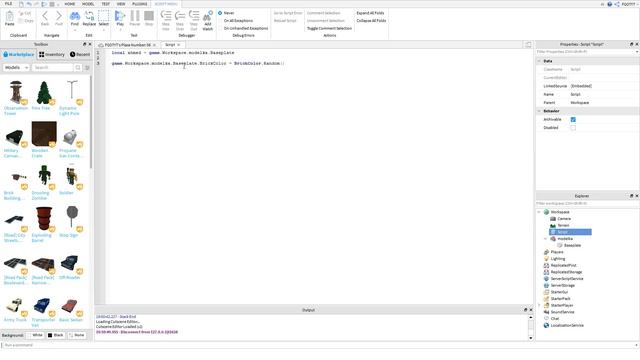
Task: Switch to the HOME ribbon tab
Action: click(70, 4)
